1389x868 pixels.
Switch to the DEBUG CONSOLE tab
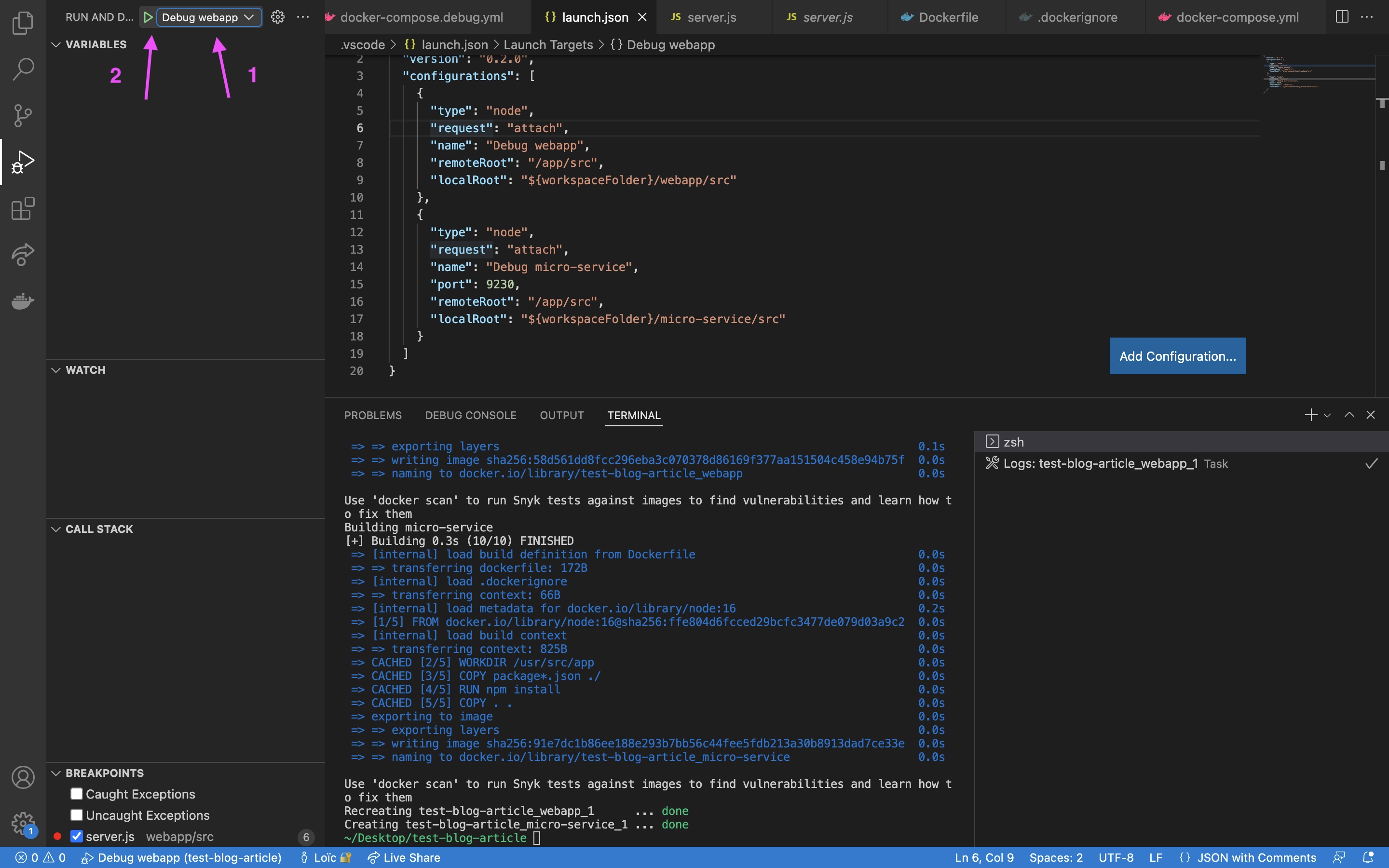pyautogui.click(x=470, y=415)
